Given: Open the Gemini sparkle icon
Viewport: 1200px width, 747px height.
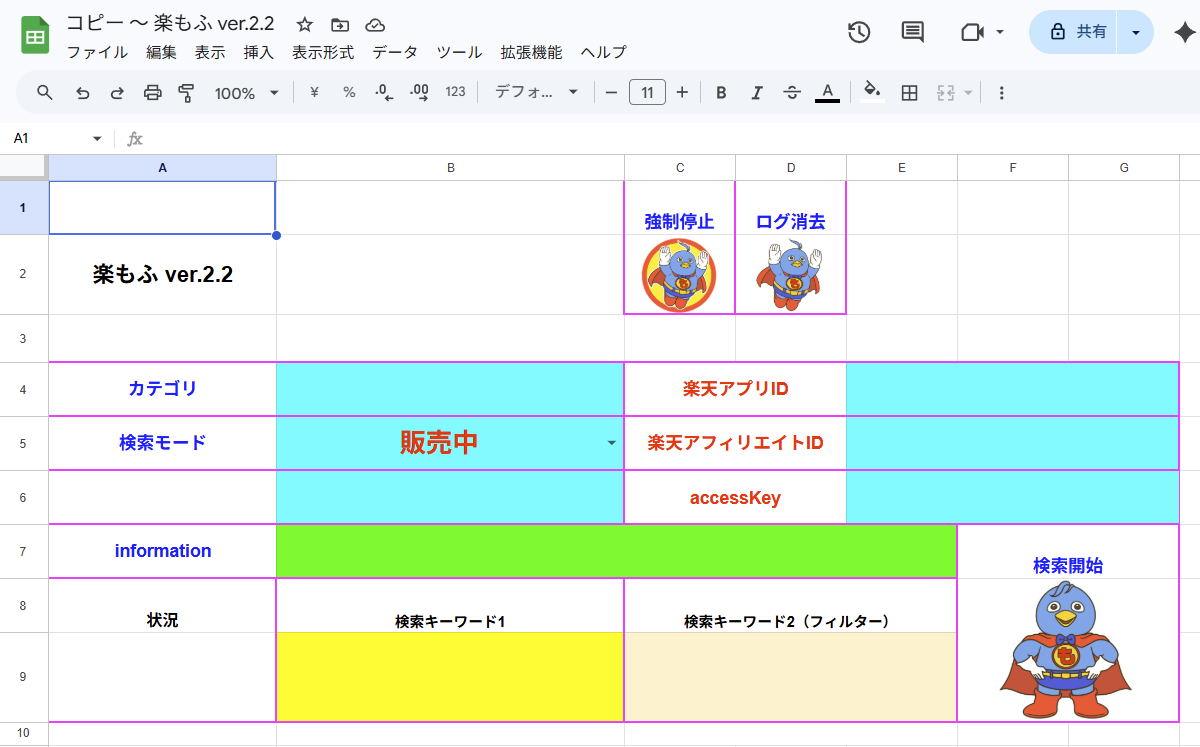Looking at the screenshot, I should (x=1183, y=32).
